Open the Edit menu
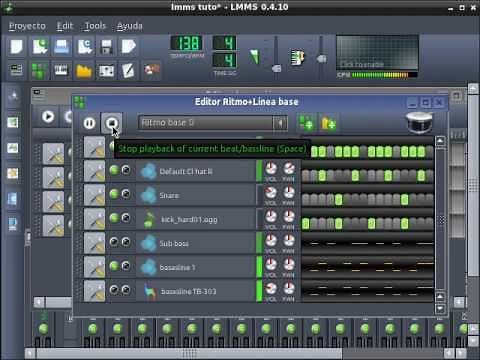 pyautogui.click(x=65, y=26)
